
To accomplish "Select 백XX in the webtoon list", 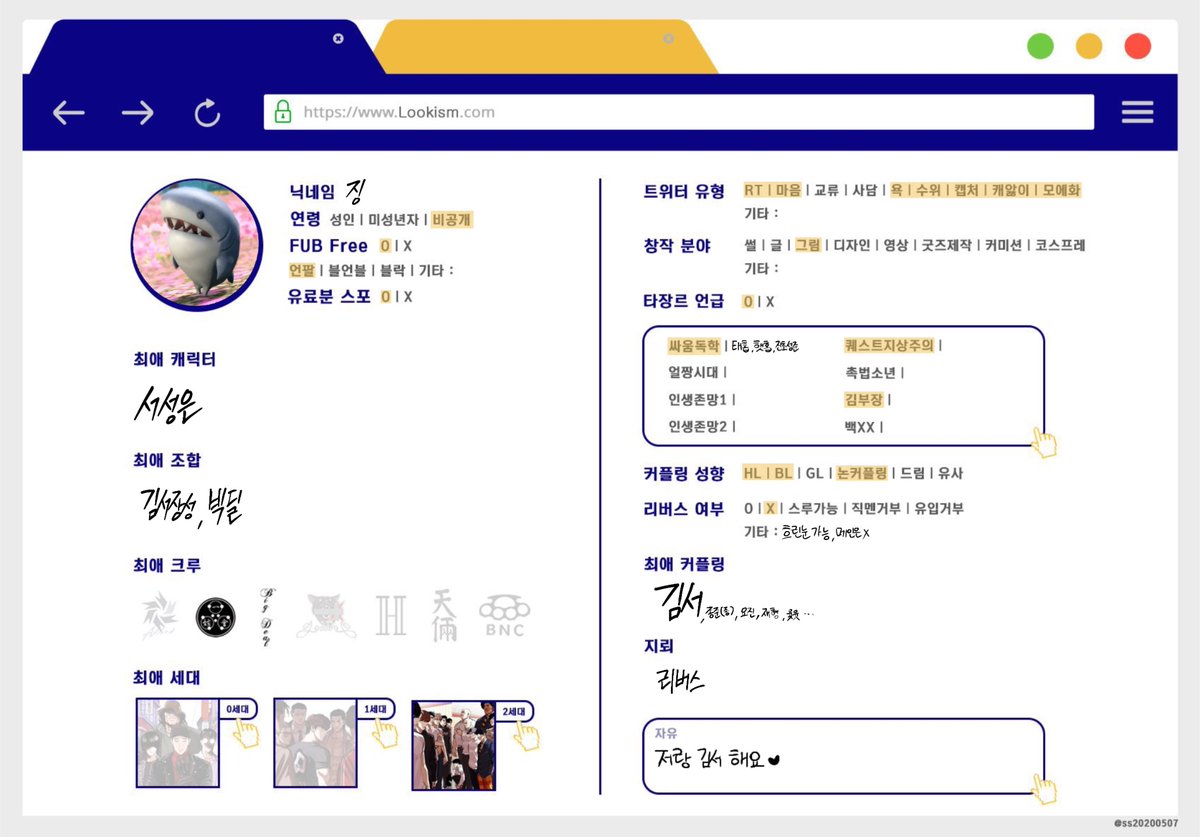I will (860, 427).
